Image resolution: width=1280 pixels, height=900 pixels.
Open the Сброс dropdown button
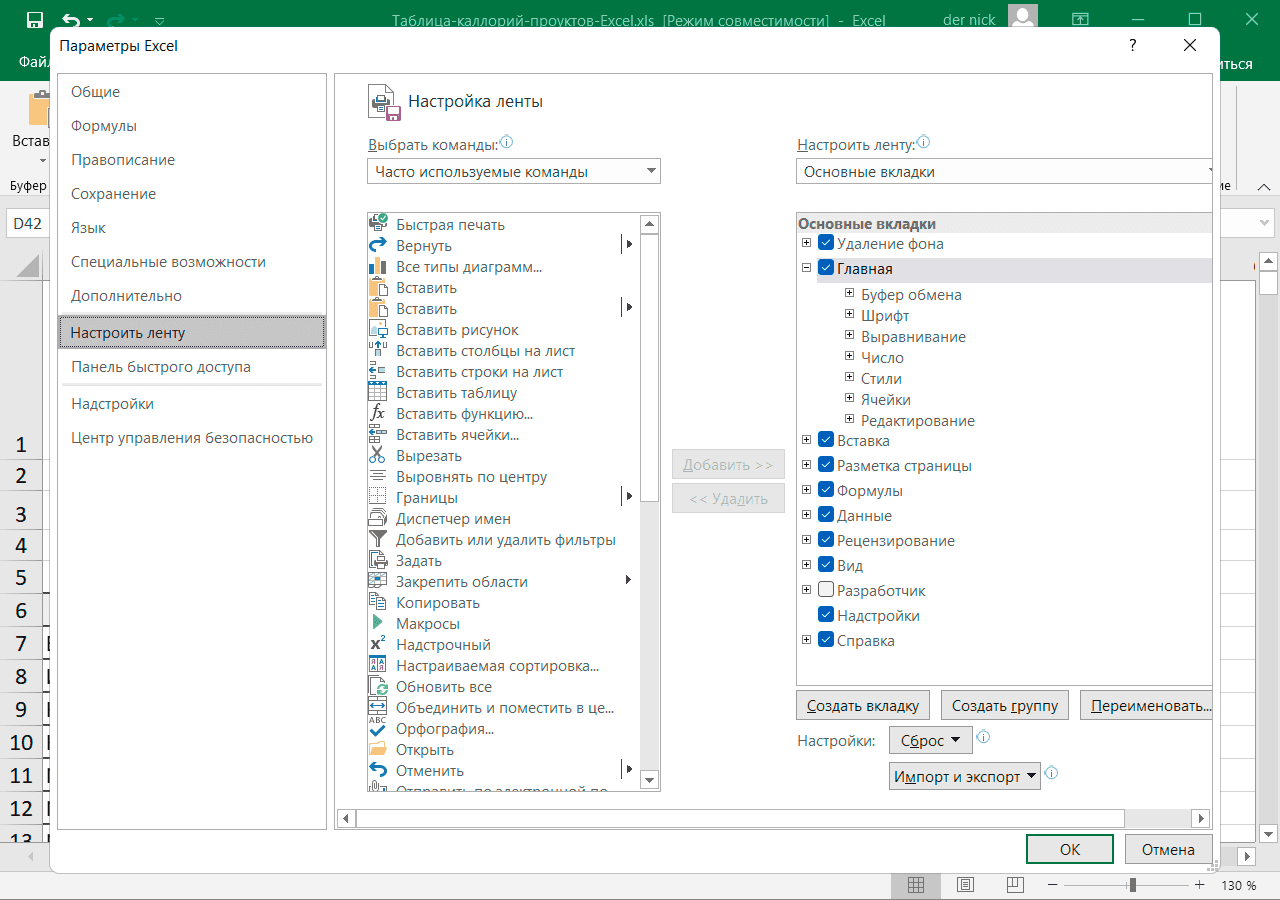tap(930, 741)
